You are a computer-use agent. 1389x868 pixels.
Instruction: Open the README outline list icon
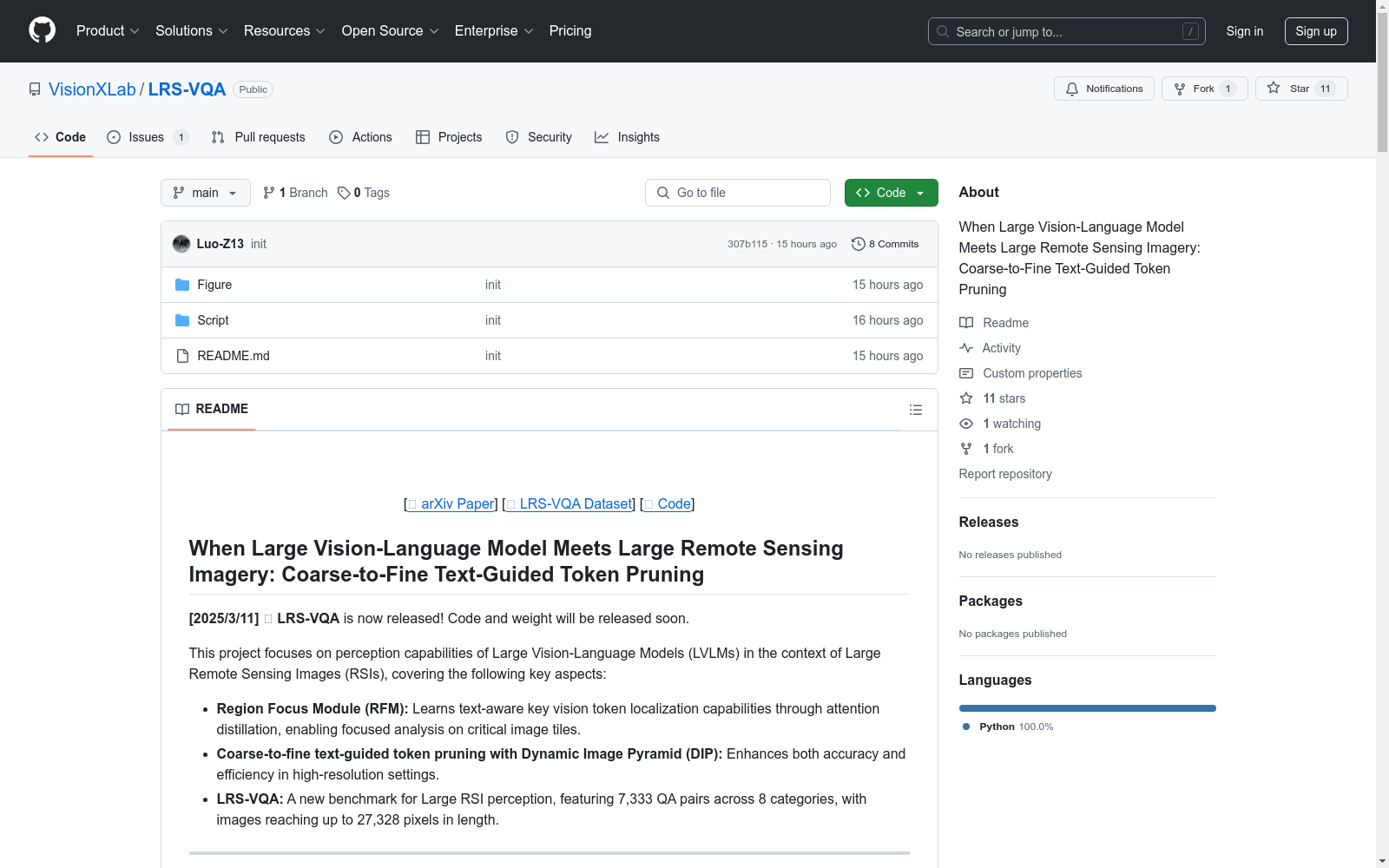point(916,410)
